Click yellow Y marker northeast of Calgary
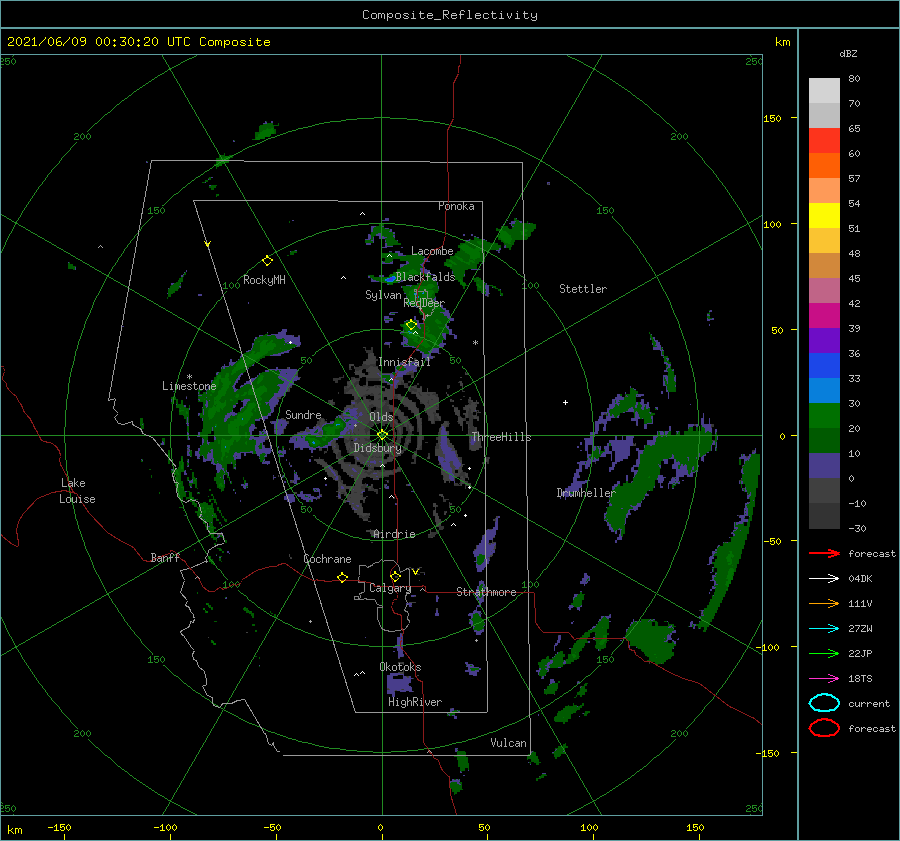The image size is (900, 841). (x=416, y=571)
